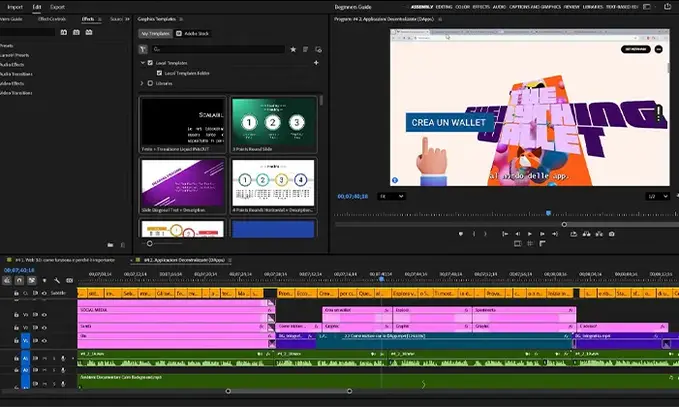Screen dimensions: 679x407
Task: Click the Mark In button
Action: click(474, 234)
